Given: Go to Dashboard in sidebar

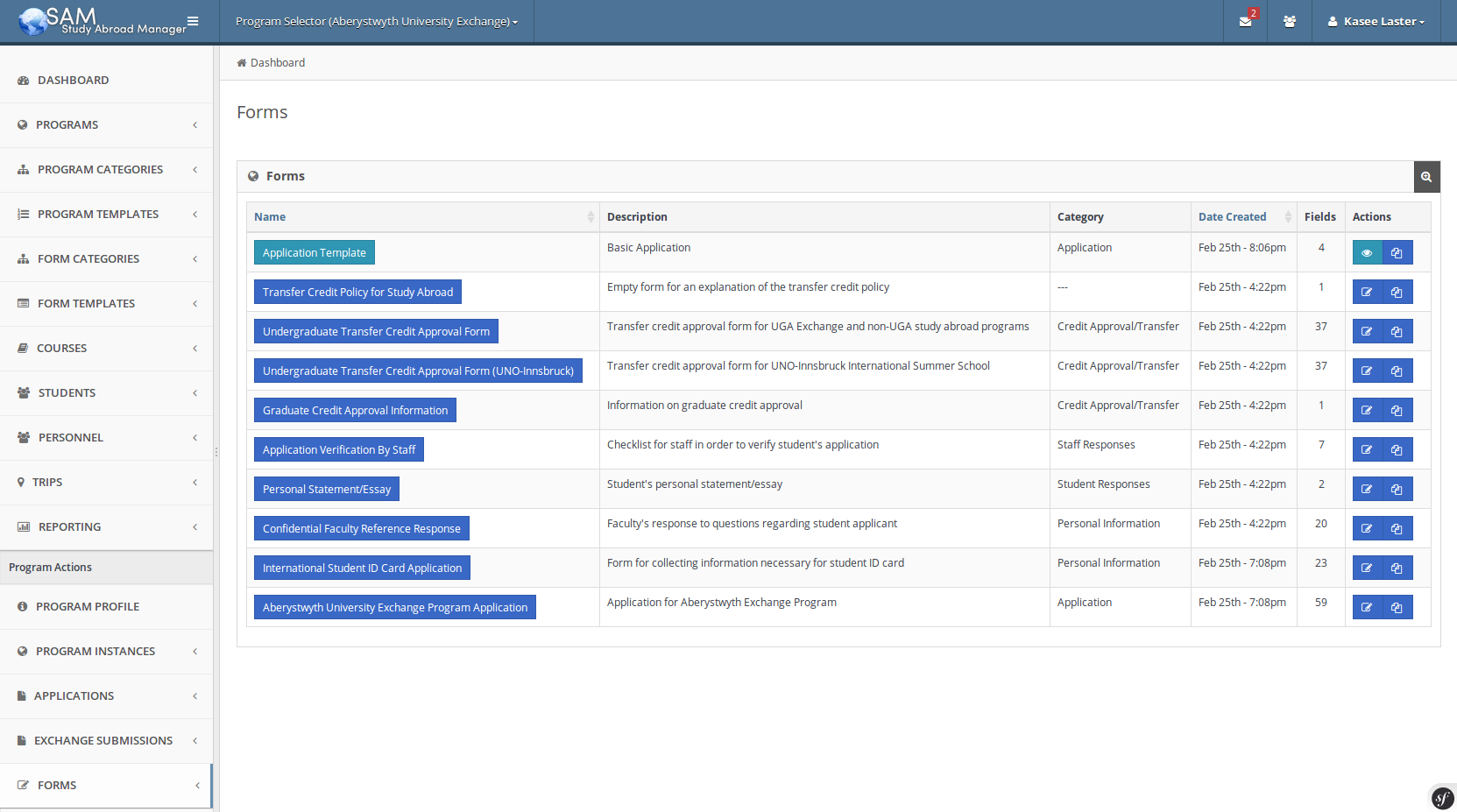Looking at the screenshot, I should [x=106, y=81].
